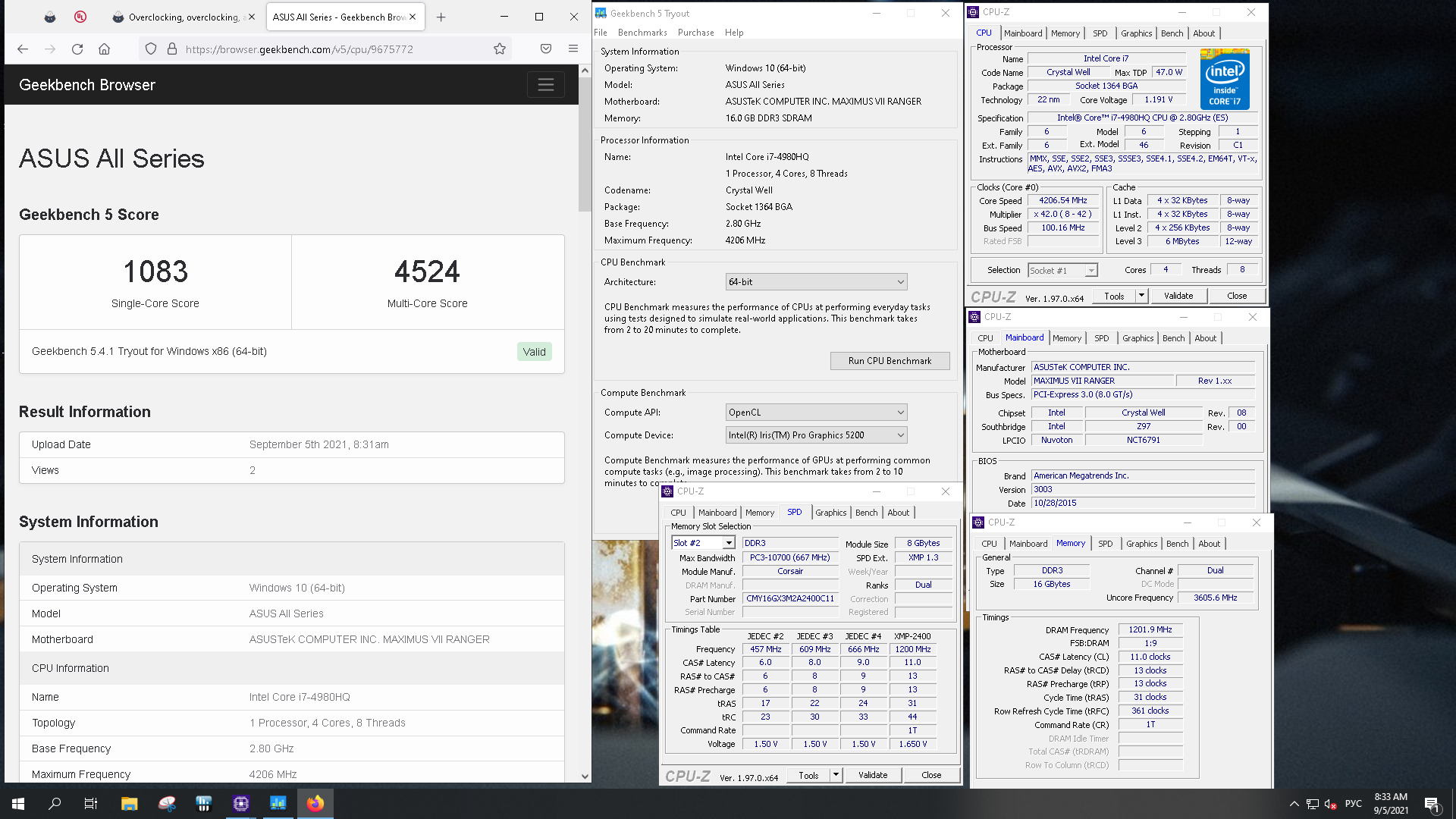Close the ASUS All Series tab
The width and height of the screenshot is (1456, 819).
coord(413,17)
